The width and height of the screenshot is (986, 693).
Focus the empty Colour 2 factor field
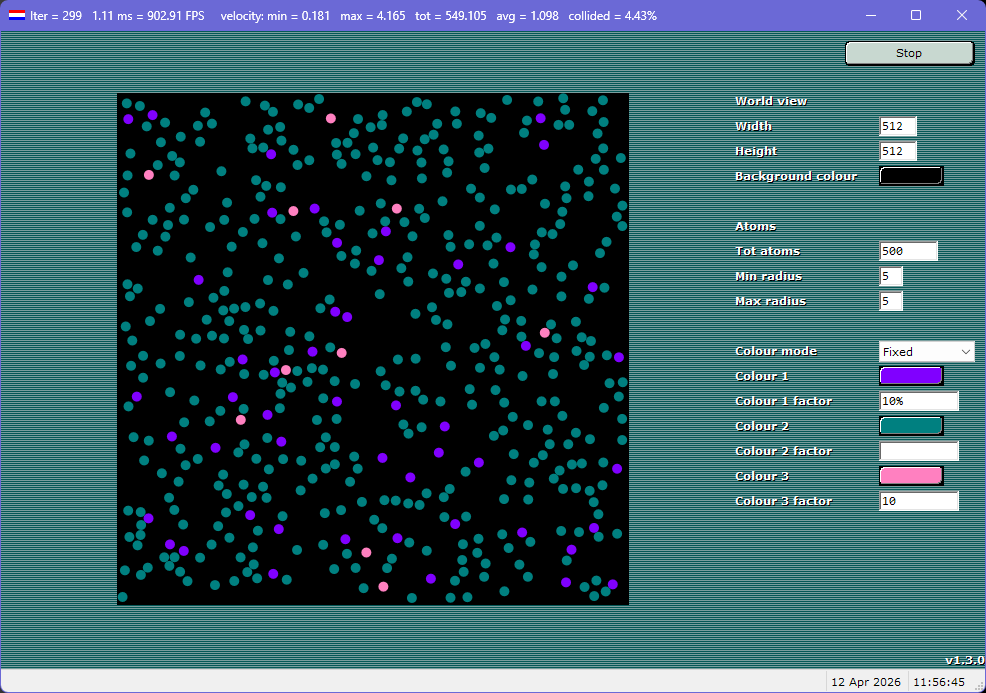918,450
